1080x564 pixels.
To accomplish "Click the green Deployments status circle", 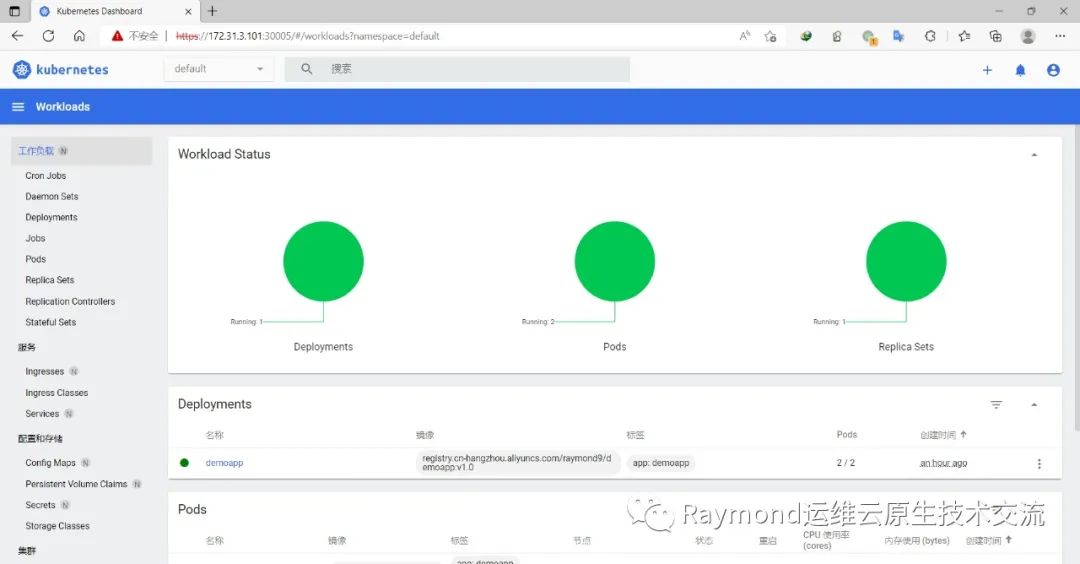I will 323,261.
